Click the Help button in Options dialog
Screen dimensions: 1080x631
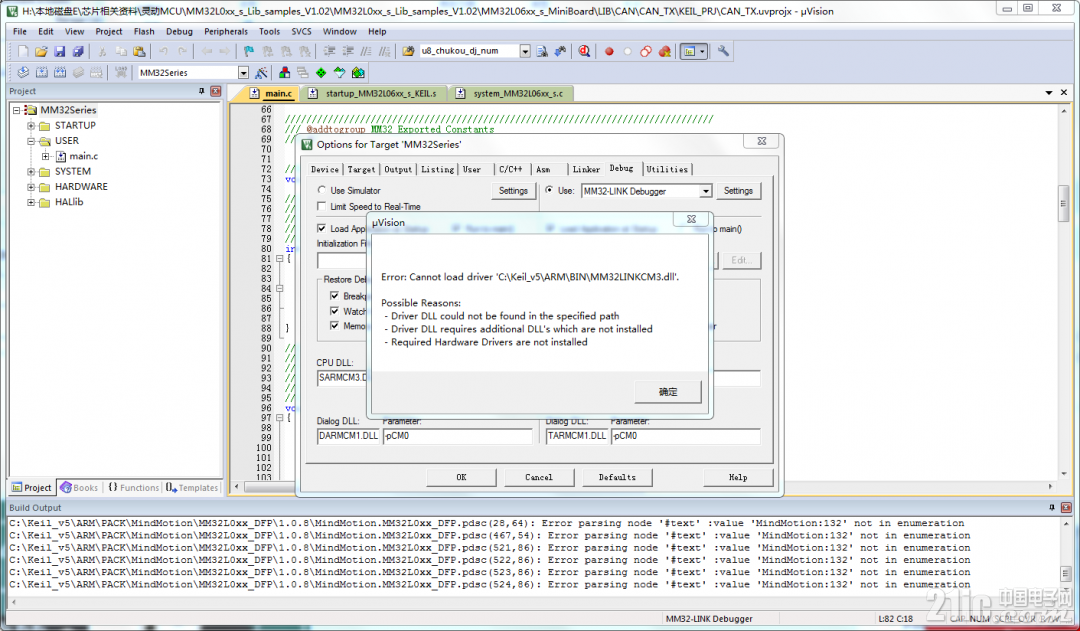(738, 477)
